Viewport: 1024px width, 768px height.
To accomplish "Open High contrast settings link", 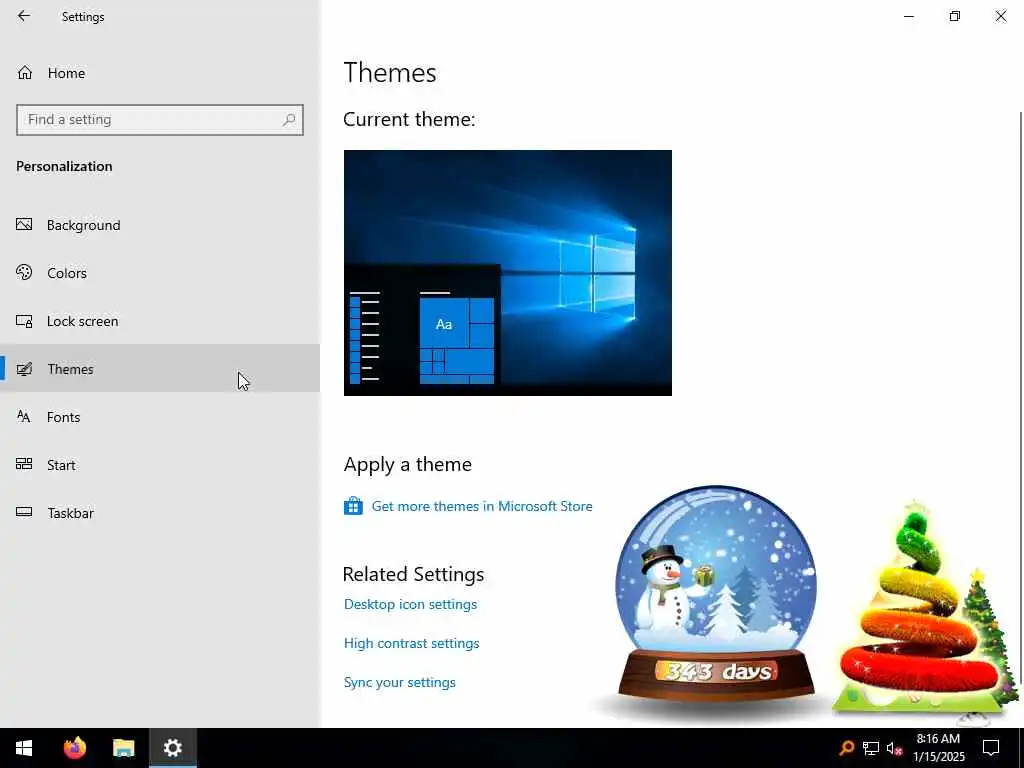I will click(x=411, y=643).
